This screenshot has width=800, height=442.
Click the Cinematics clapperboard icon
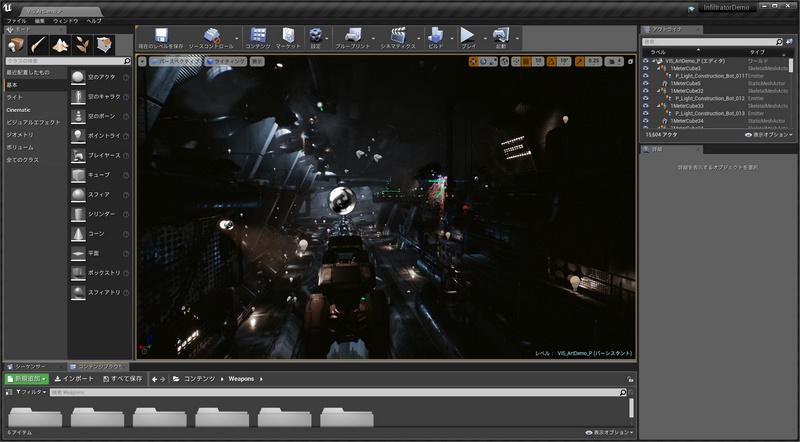(x=398, y=35)
